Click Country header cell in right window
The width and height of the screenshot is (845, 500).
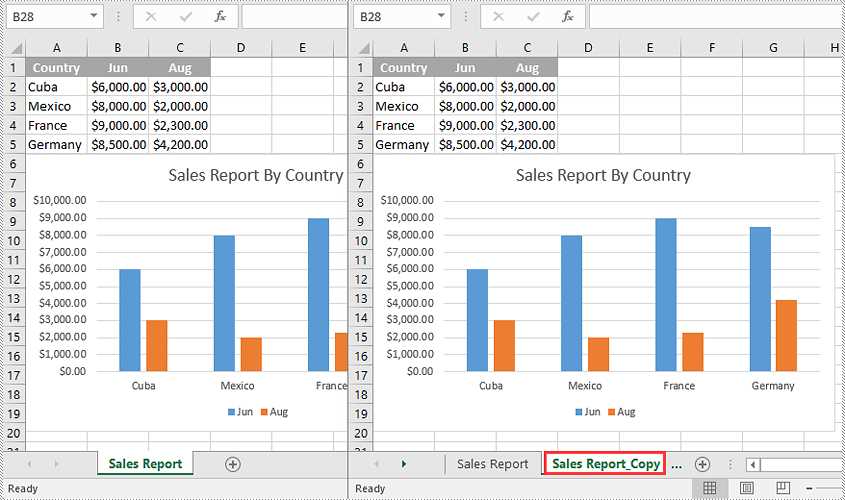pos(404,68)
